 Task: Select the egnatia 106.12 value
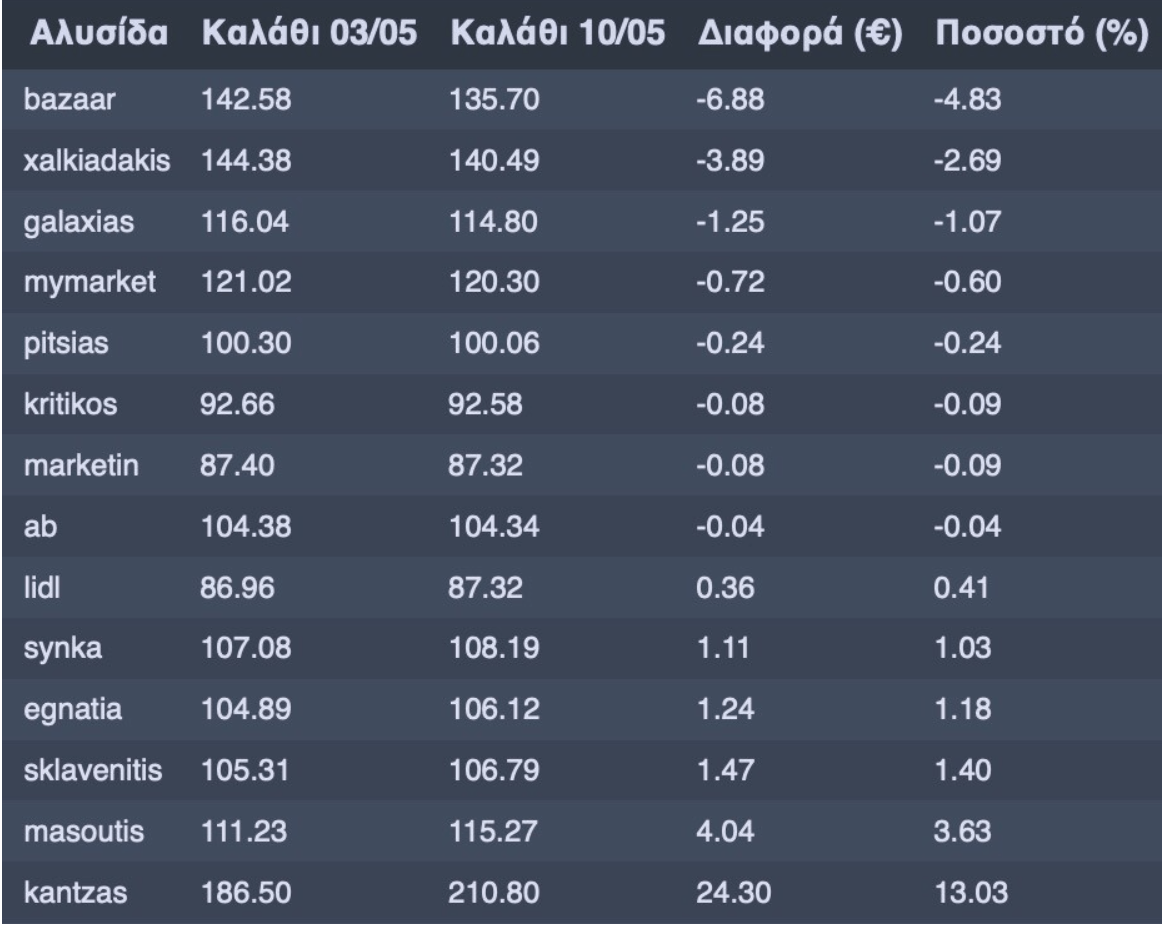coord(494,709)
